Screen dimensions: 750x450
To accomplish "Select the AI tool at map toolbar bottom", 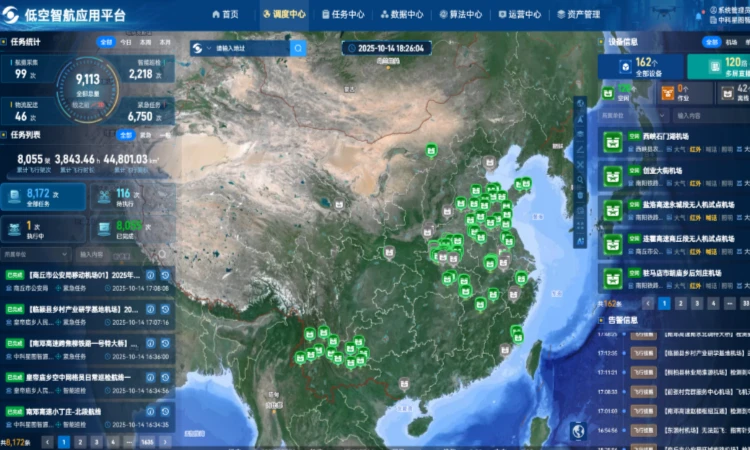I will click(x=580, y=241).
